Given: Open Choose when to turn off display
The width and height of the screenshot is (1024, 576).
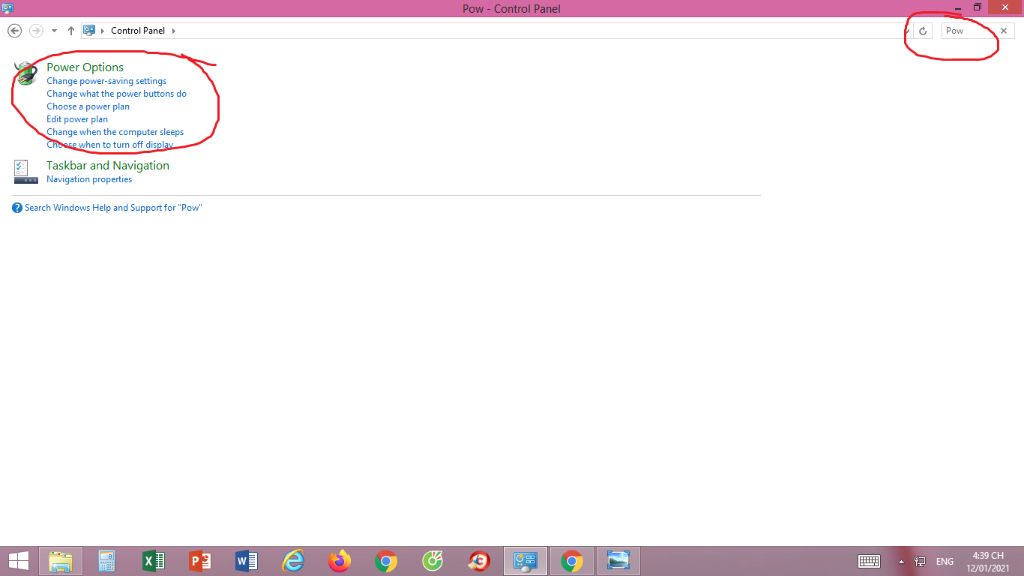Looking at the screenshot, I should click(x=110, y=144).
